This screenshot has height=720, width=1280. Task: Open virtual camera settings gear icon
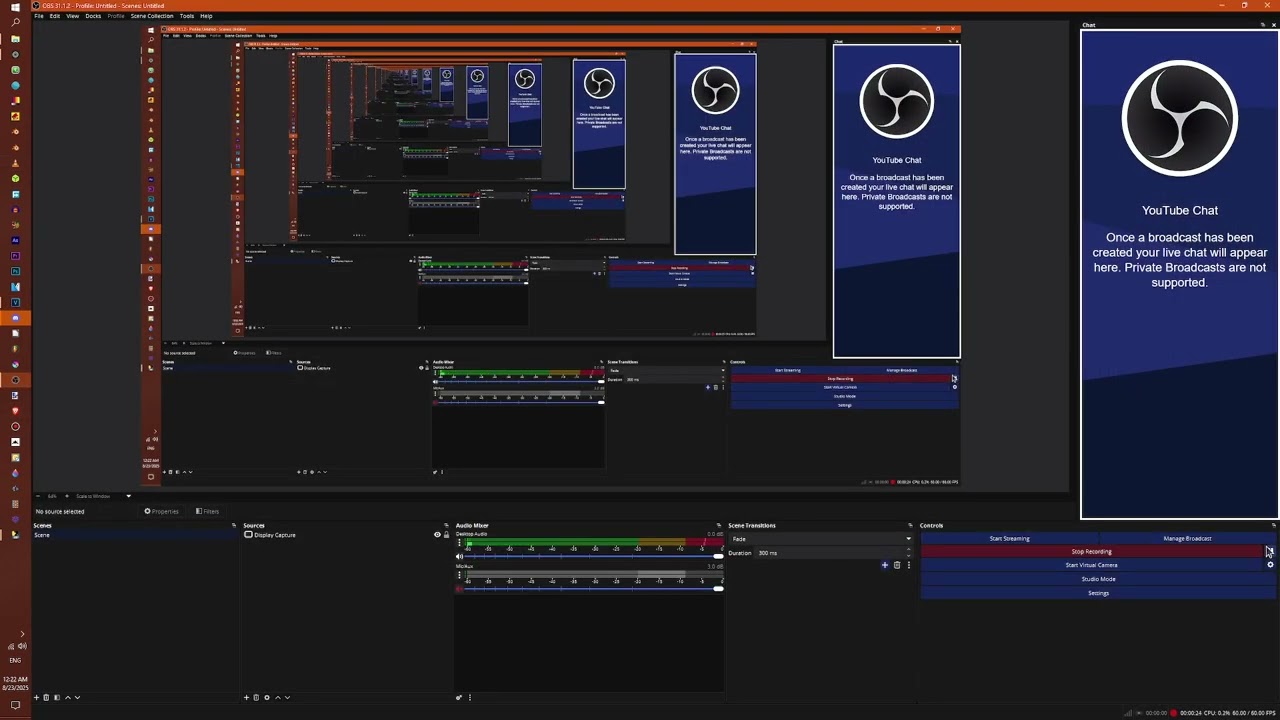1271,565
